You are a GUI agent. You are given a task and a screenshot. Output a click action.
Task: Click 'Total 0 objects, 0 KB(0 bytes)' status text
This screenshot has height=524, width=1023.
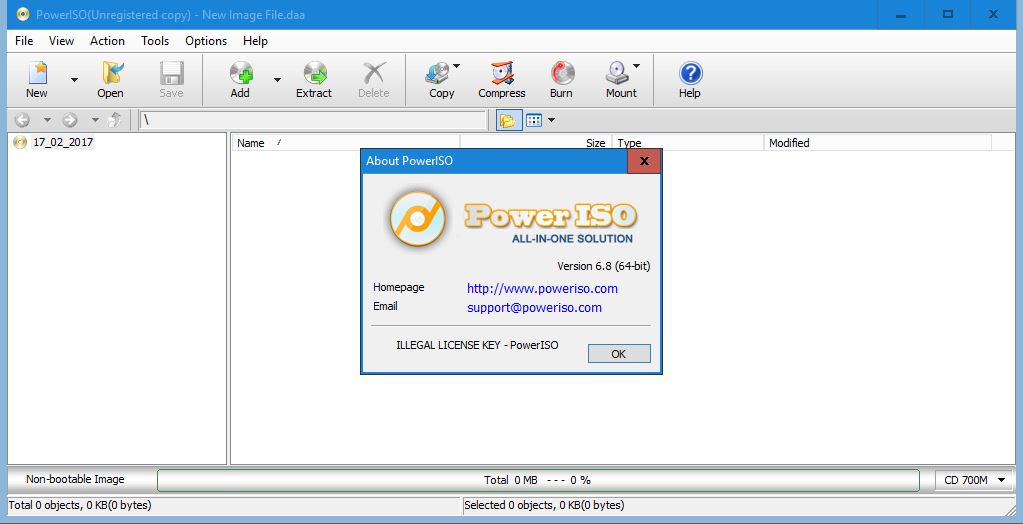coord(80,505)
